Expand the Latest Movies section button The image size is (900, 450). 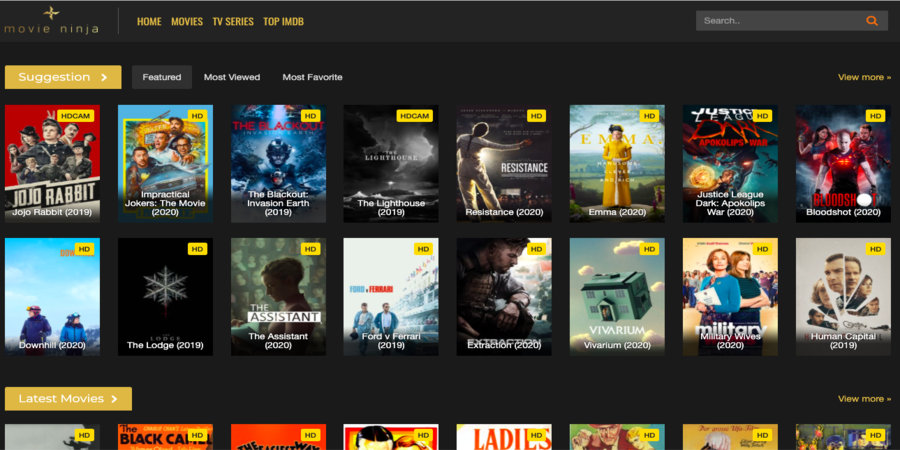68,399
